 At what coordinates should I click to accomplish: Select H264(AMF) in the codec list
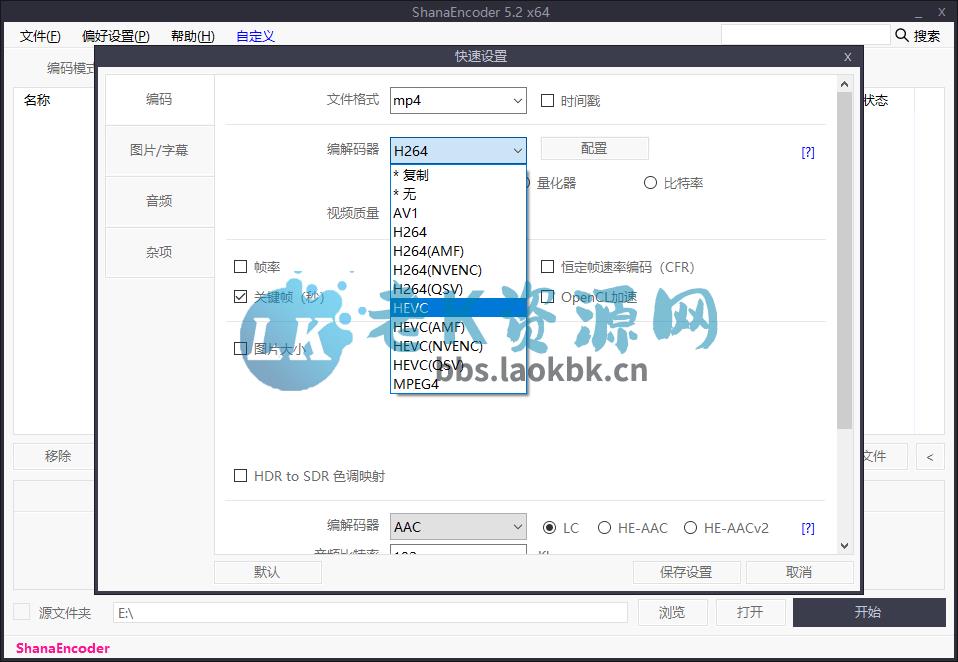pos(458,251)
